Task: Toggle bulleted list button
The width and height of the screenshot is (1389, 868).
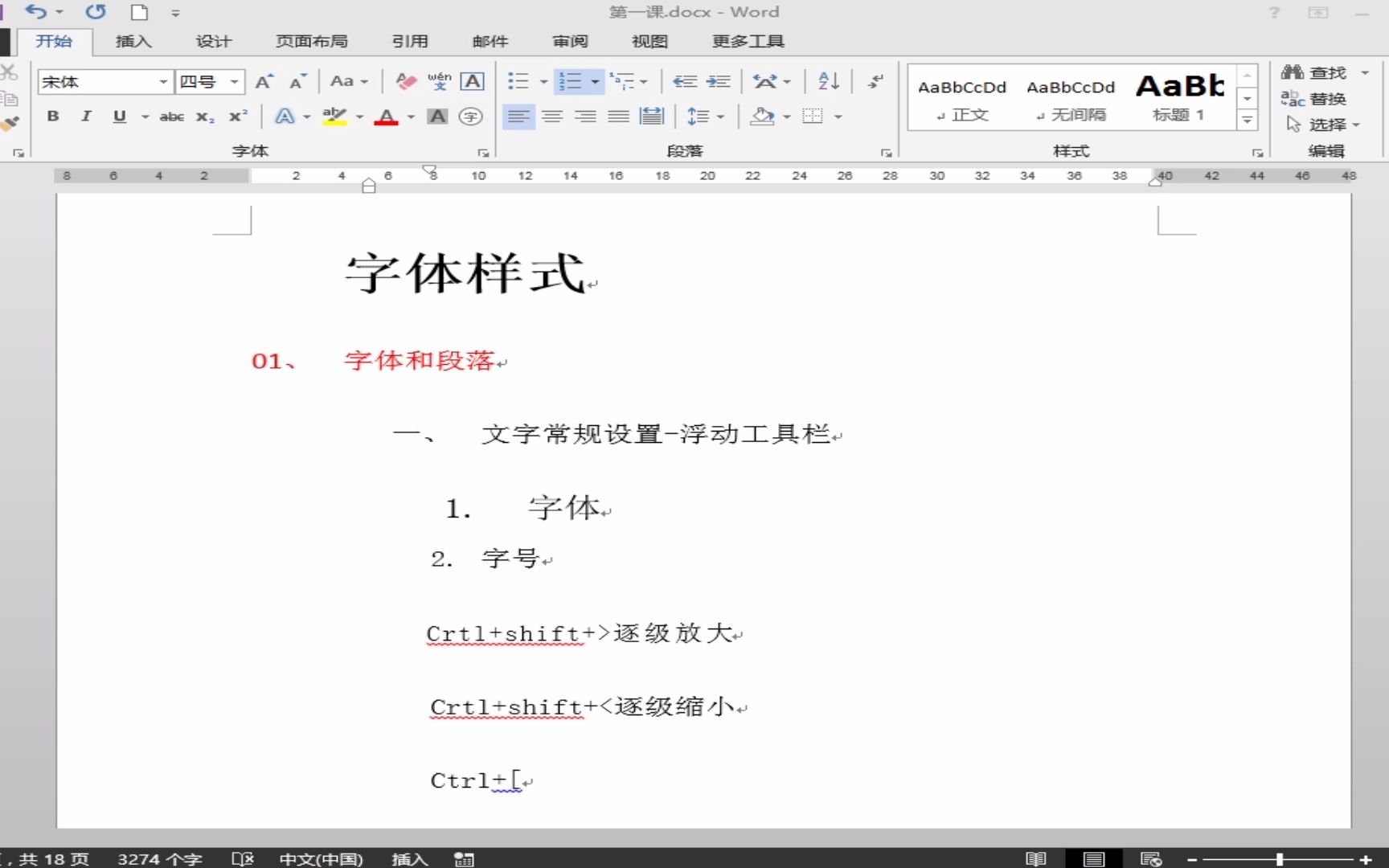Action: [x=518, y=81]
